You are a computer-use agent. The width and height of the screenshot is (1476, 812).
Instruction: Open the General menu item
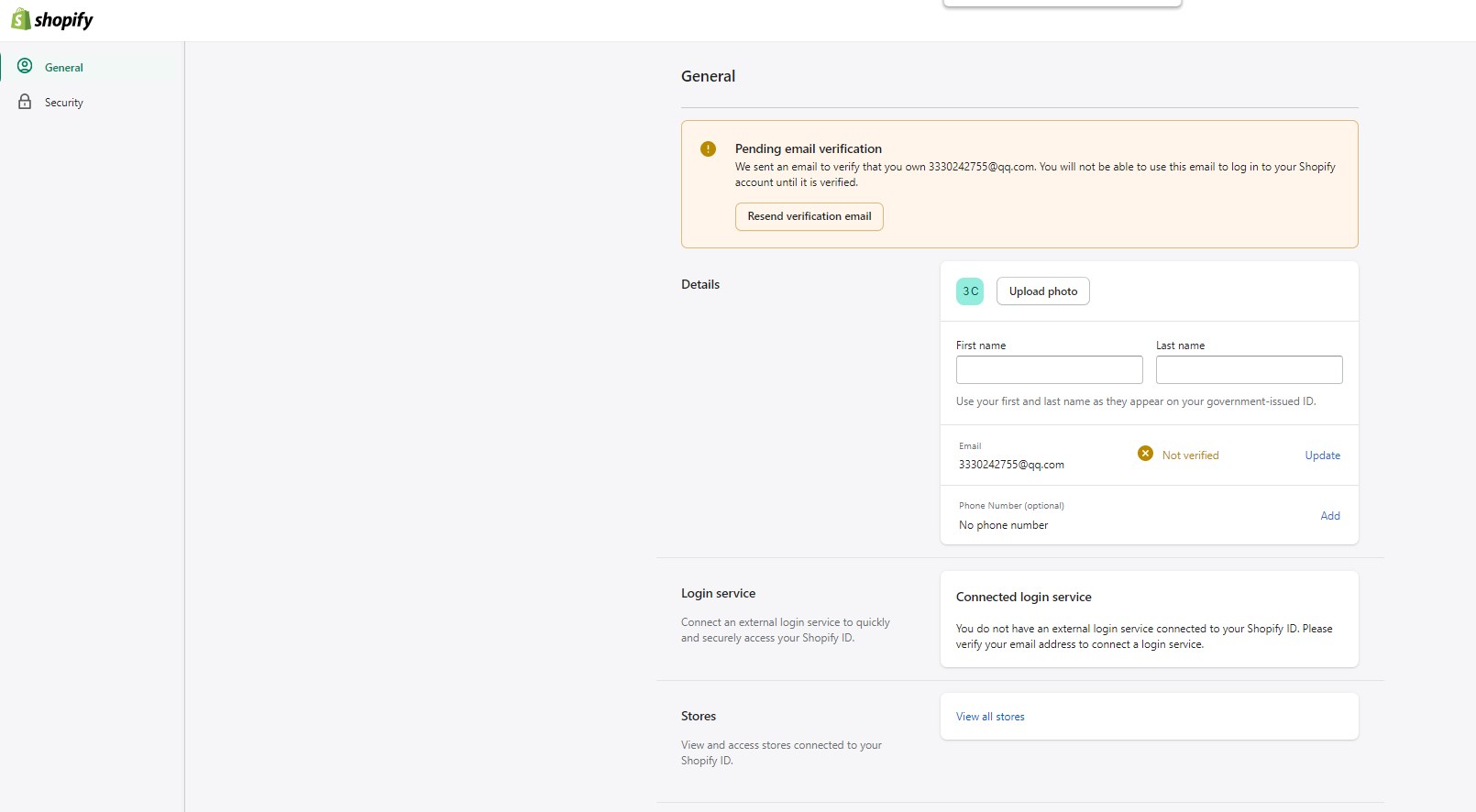tap(63, 68)
